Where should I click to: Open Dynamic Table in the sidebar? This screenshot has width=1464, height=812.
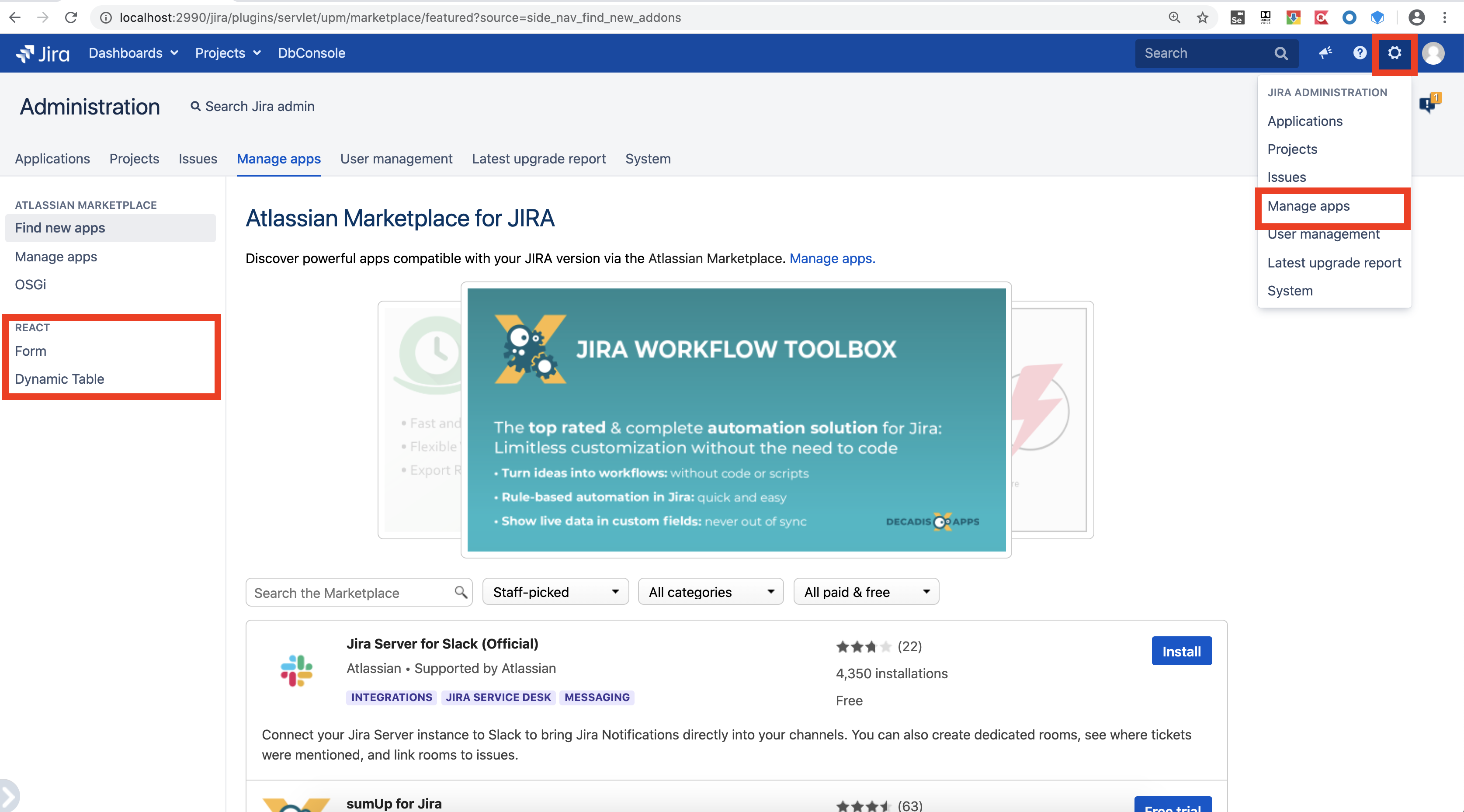click(60, 378)
